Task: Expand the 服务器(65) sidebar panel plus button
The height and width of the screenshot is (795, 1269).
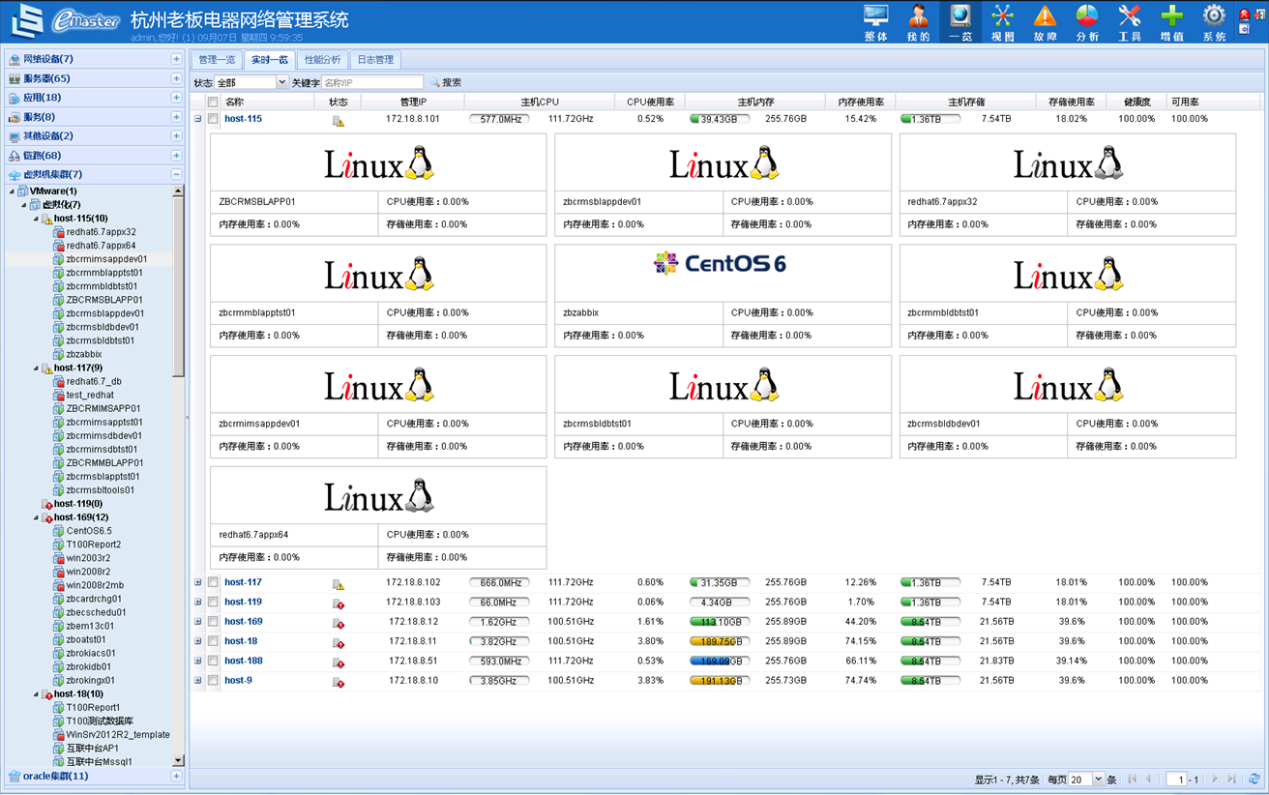Action: (x=177, y=79)
